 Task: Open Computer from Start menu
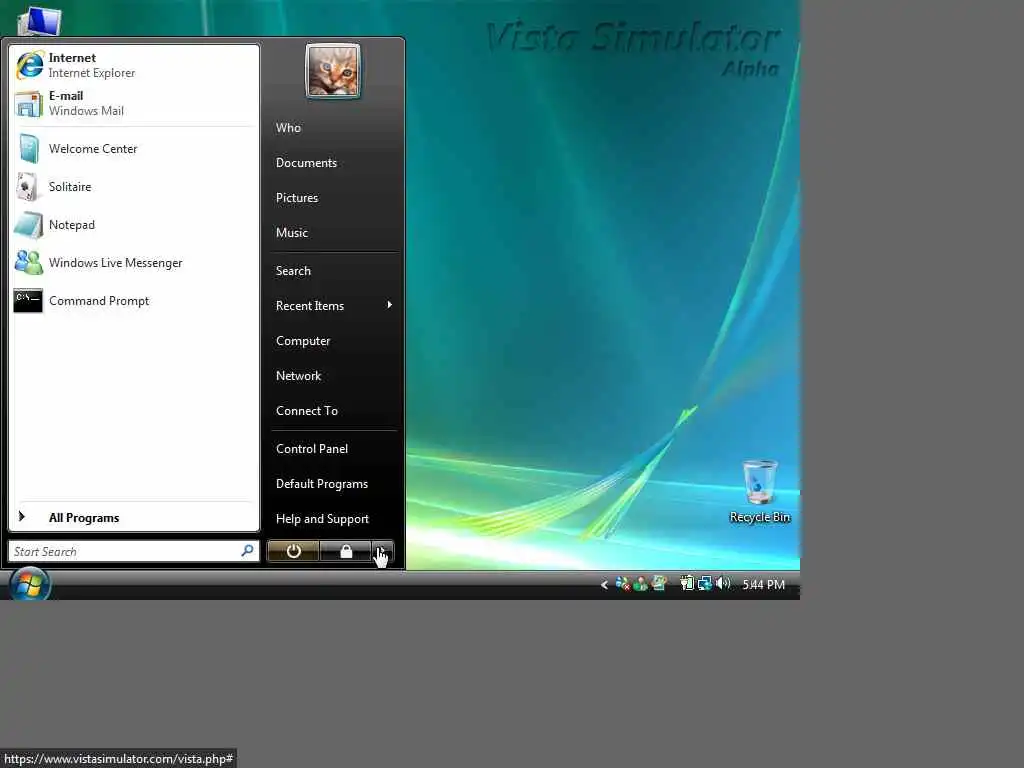pos(303,341)
